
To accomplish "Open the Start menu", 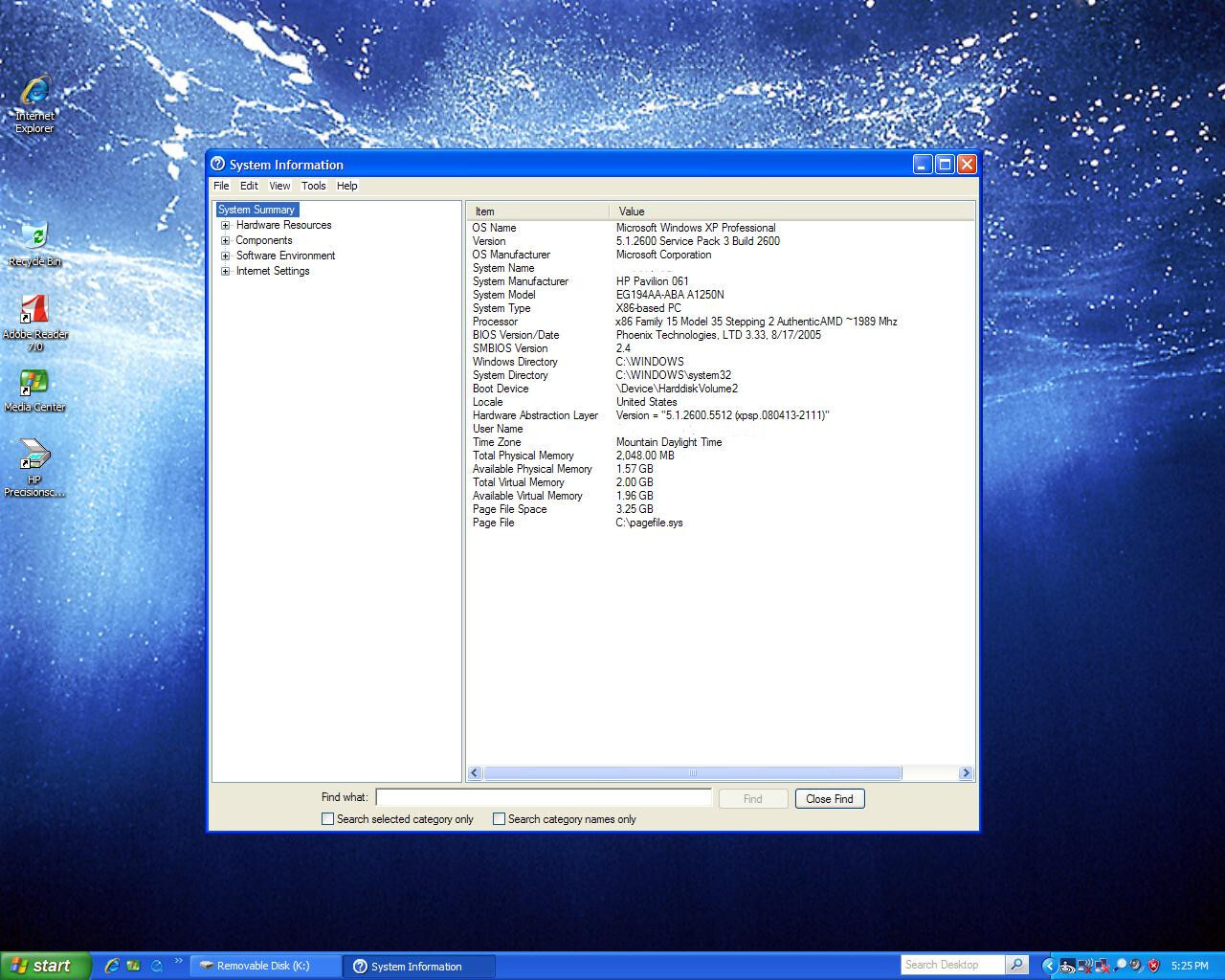I will point(45,966).
